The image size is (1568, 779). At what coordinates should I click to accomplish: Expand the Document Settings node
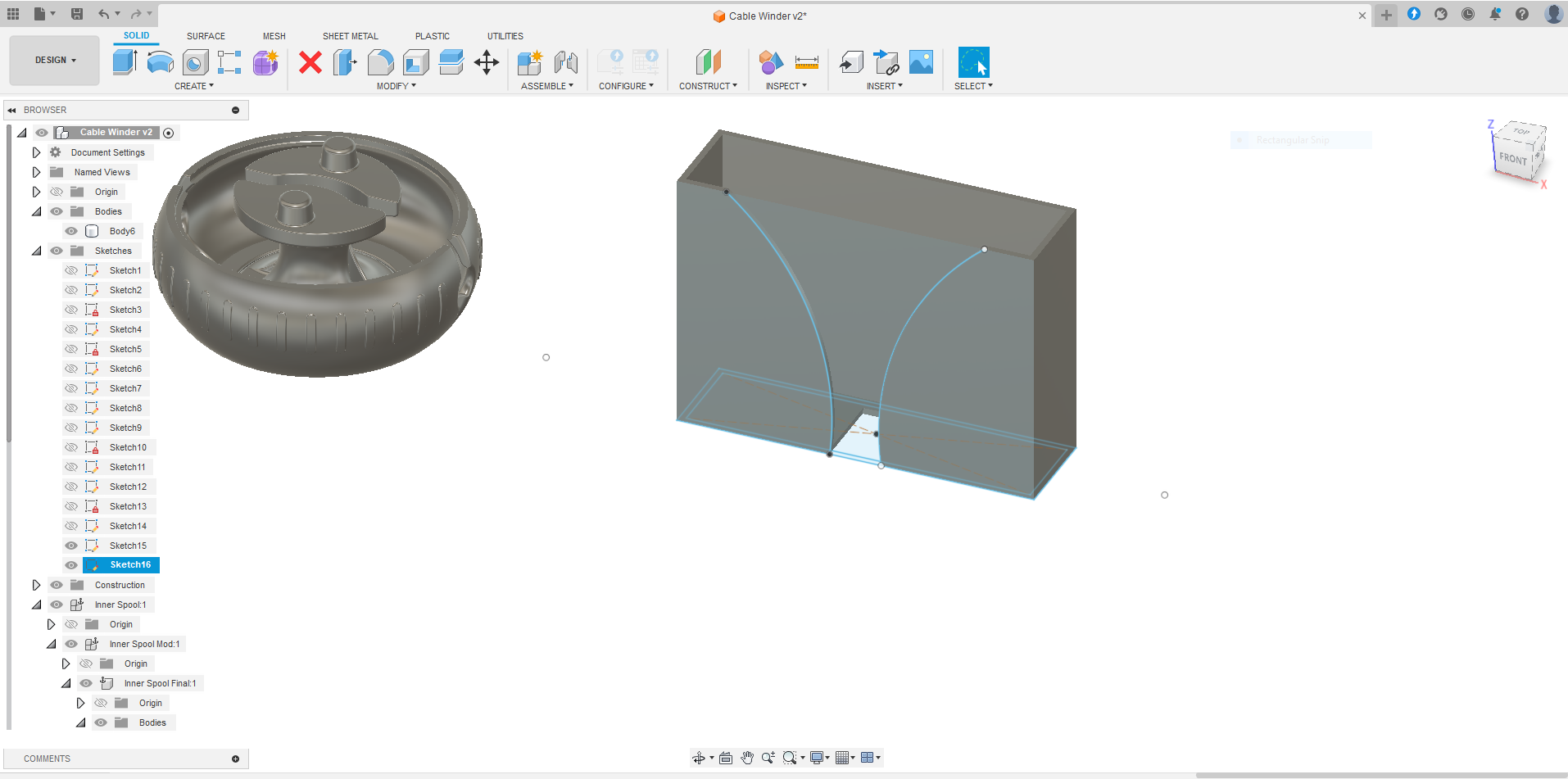click(36, 152)
